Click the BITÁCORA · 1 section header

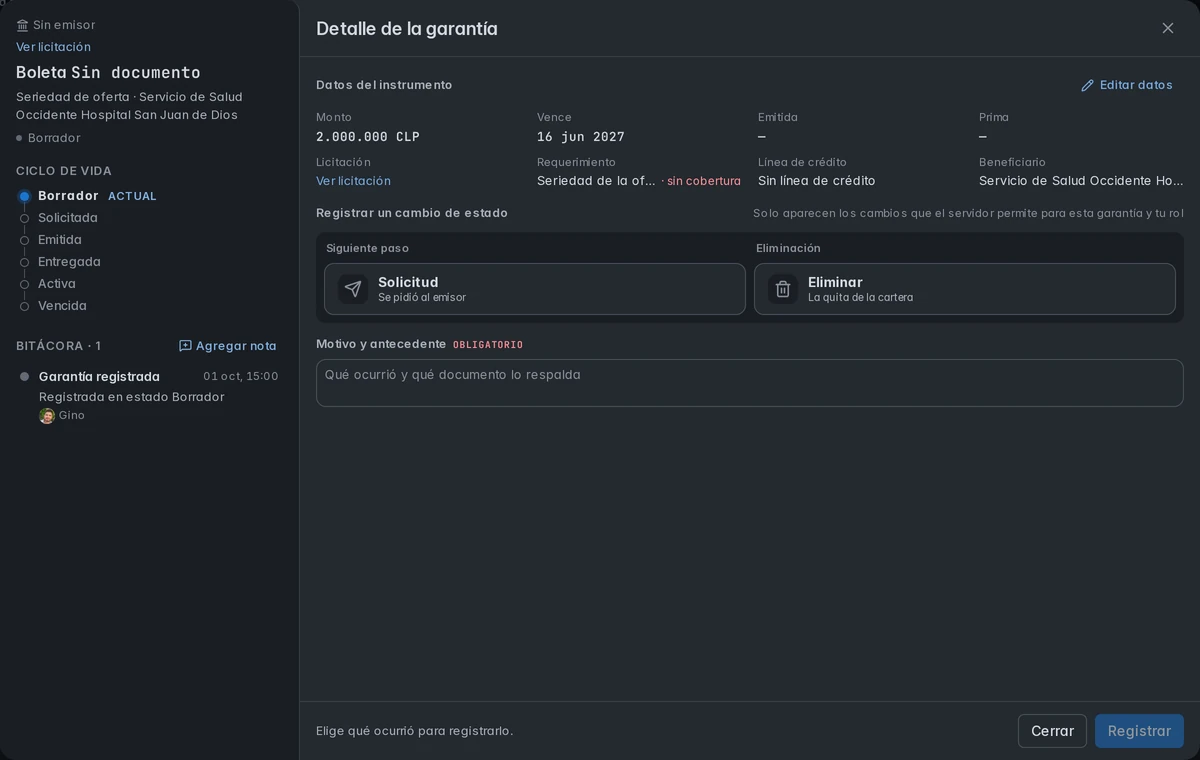58,346
